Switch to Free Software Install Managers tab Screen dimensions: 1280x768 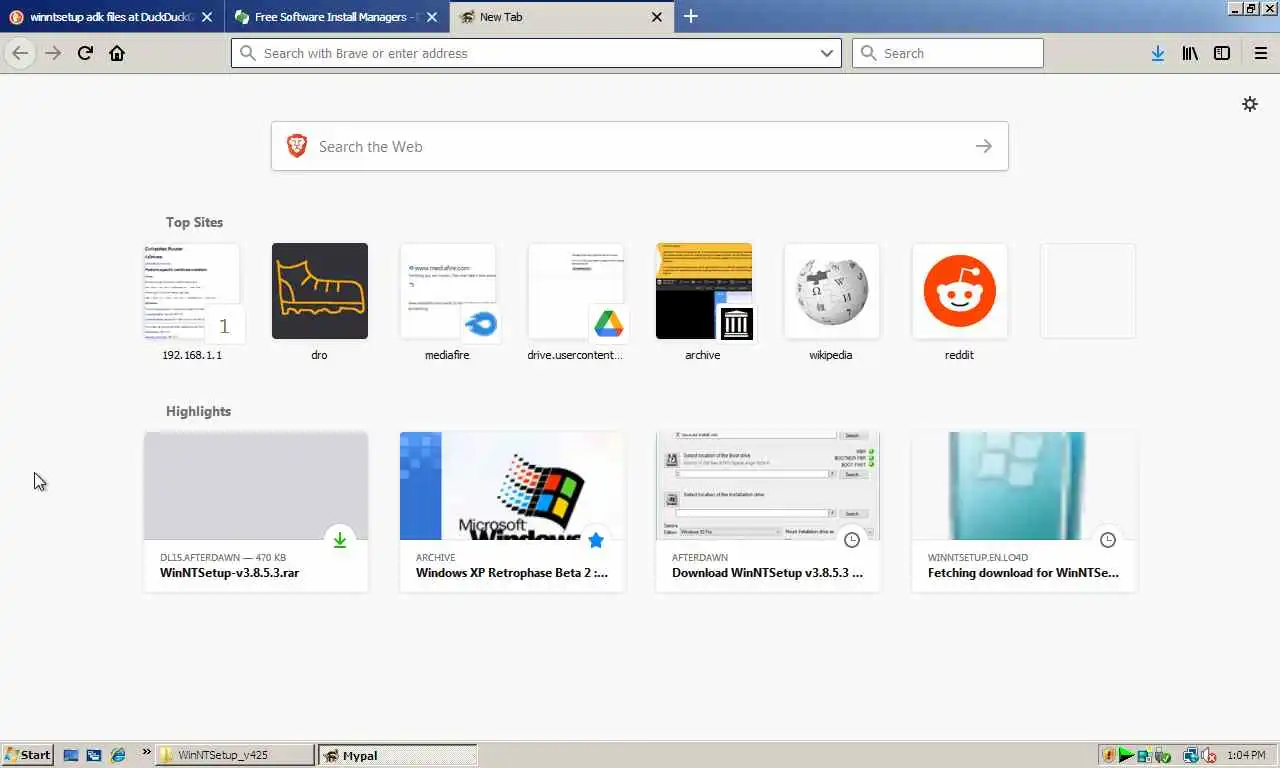336,17
